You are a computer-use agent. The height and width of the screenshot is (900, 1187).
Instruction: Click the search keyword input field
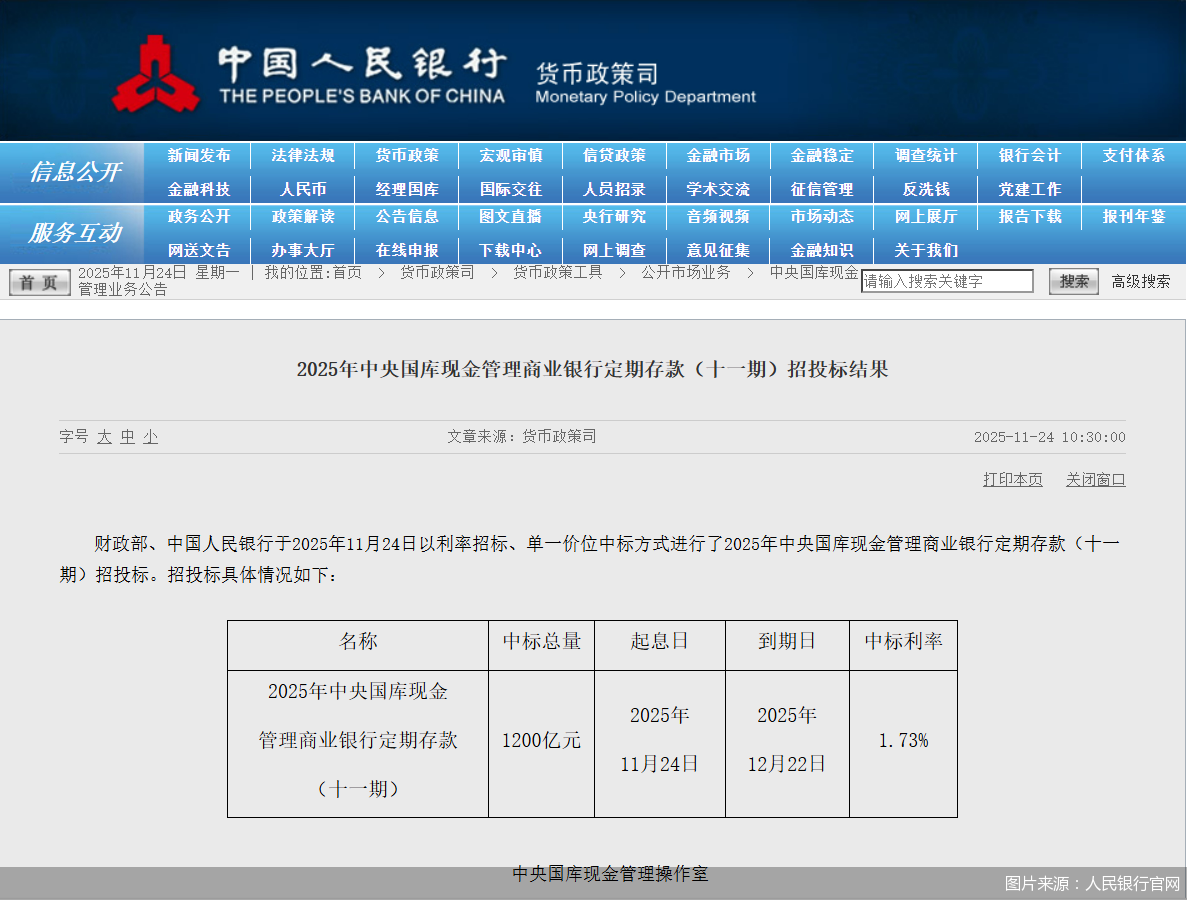[946, 281]
